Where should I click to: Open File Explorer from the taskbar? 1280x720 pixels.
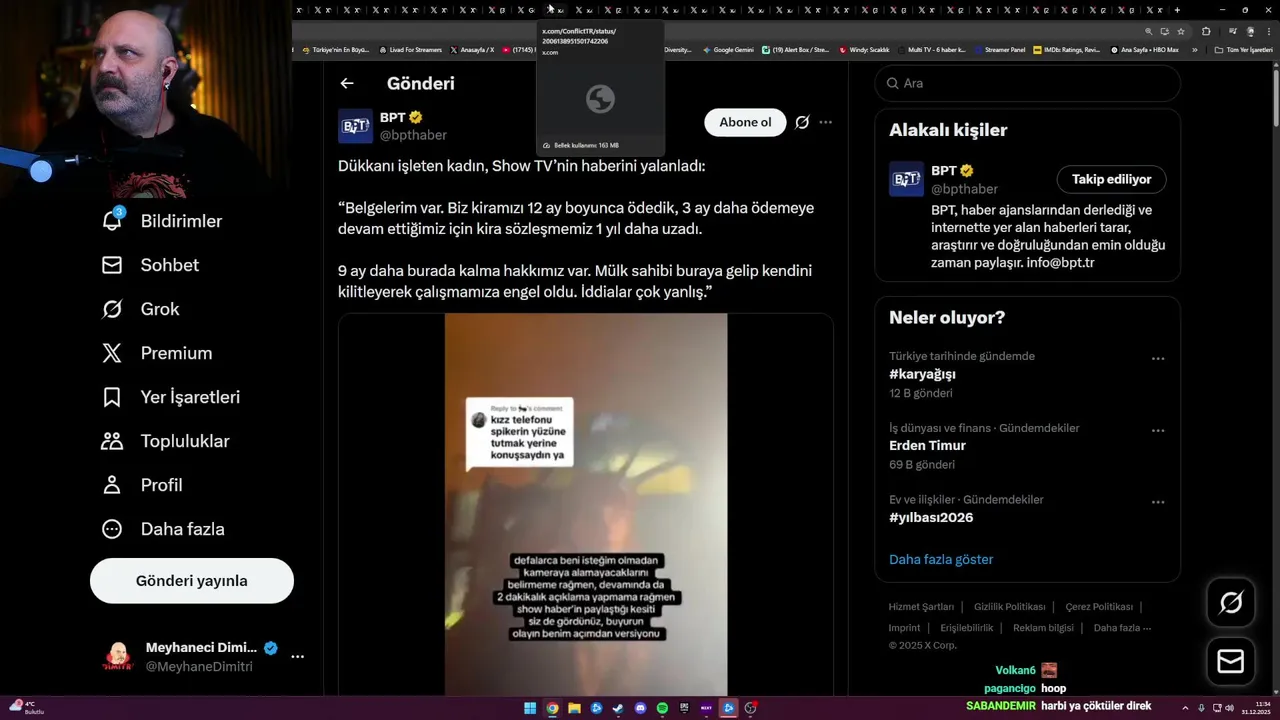point(574,708)
